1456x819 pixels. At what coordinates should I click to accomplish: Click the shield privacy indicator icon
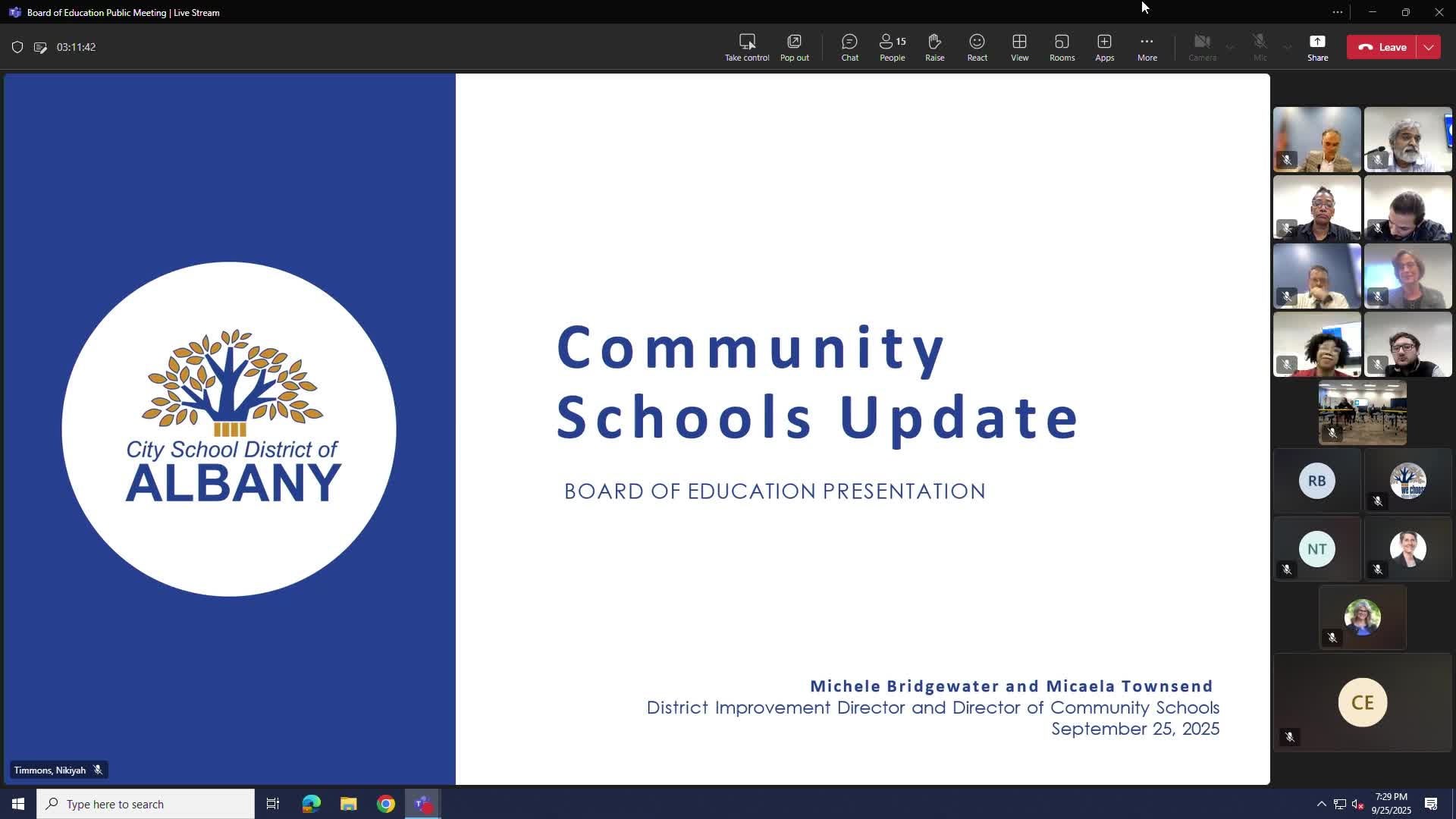17,47
